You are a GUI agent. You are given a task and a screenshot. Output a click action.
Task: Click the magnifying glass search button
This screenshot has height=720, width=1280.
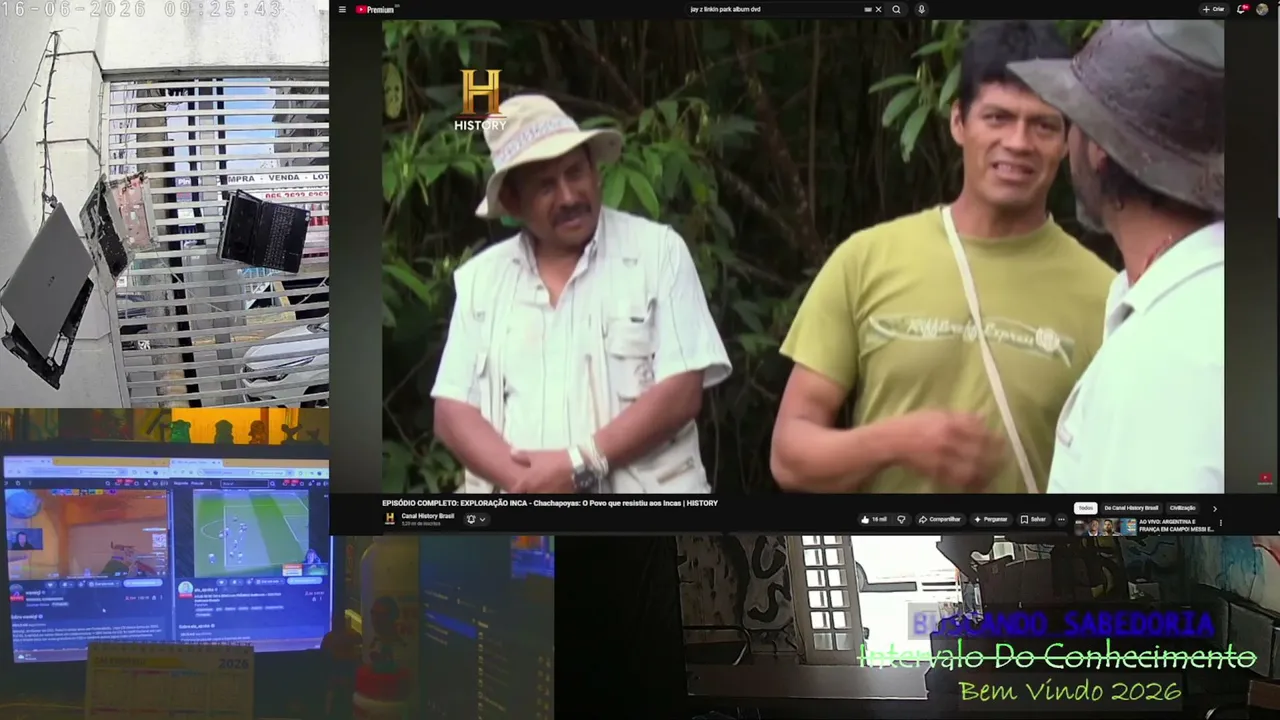pyautogui.click(x=896, y=10)
